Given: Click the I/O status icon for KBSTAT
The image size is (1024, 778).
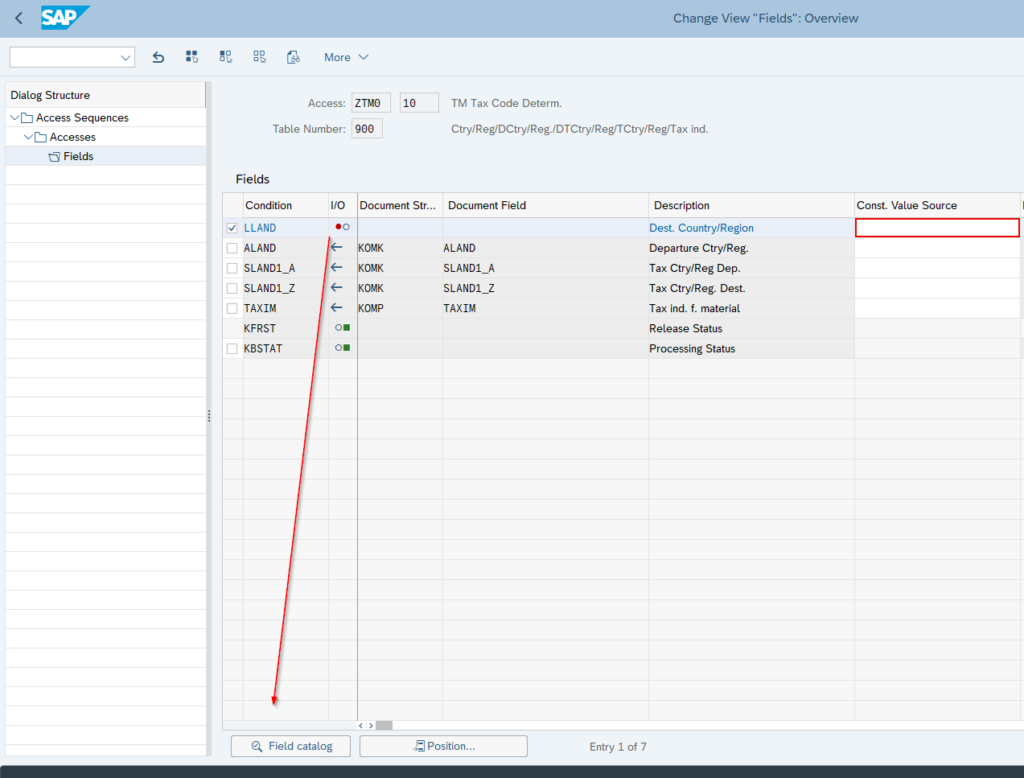Looking at the screenshot, I should [342, 348].
